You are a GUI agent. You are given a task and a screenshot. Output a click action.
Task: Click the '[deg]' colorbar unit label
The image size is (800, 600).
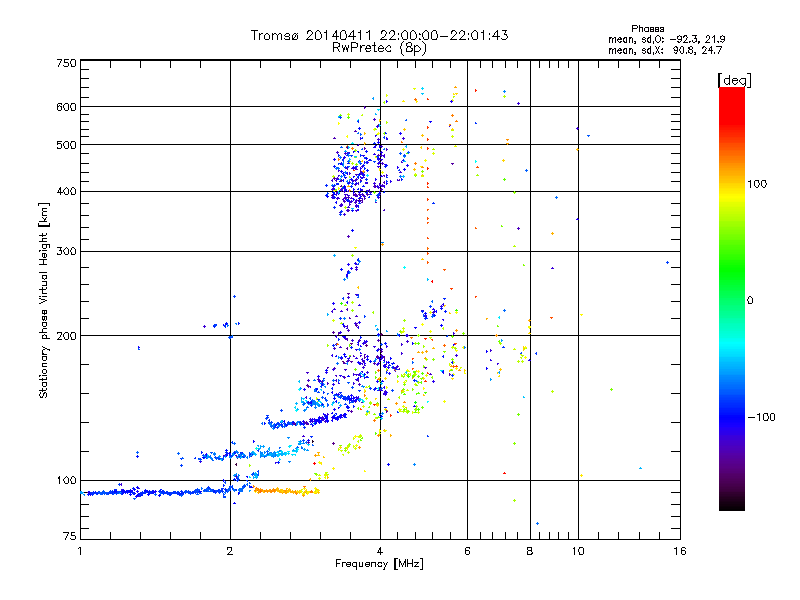coord(734,80)
